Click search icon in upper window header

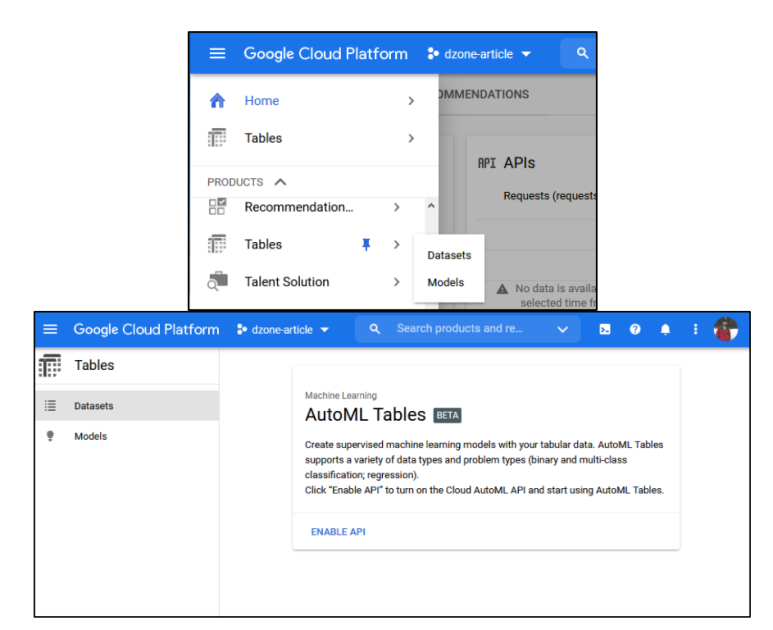(x=582, y=53)
